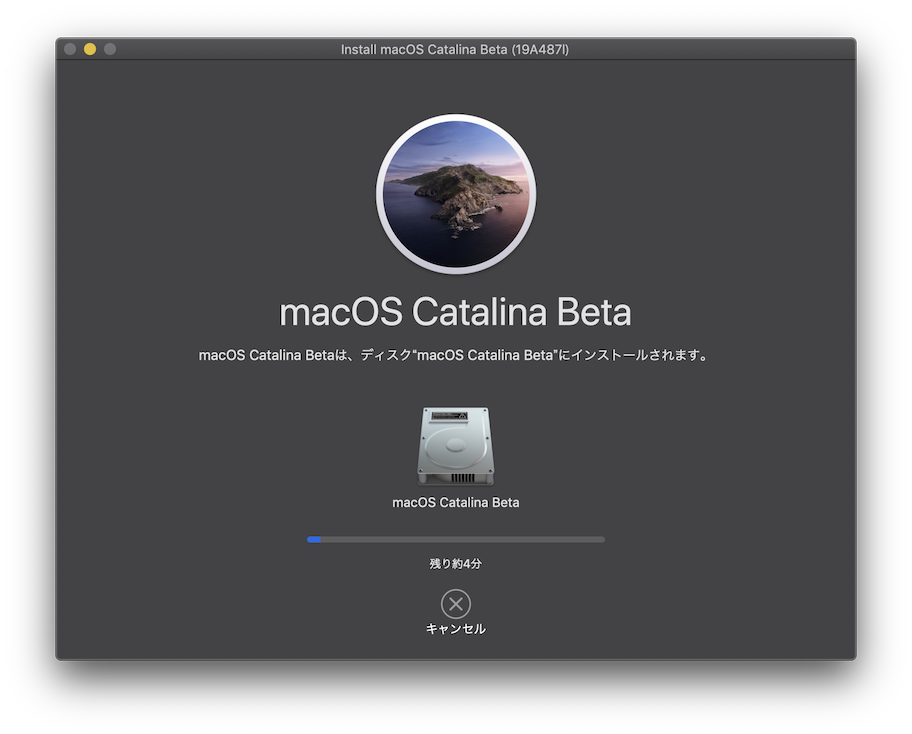The height and width of the screenshot is (734, 912).
Task: Click the キャンセル label
Action: point(455,629)
